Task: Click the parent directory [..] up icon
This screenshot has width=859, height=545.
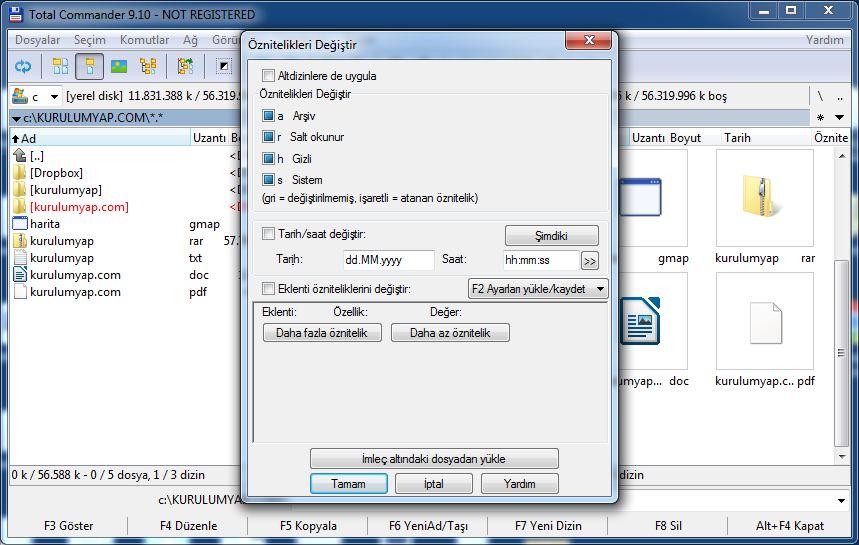Action: (x=20, y=156)
